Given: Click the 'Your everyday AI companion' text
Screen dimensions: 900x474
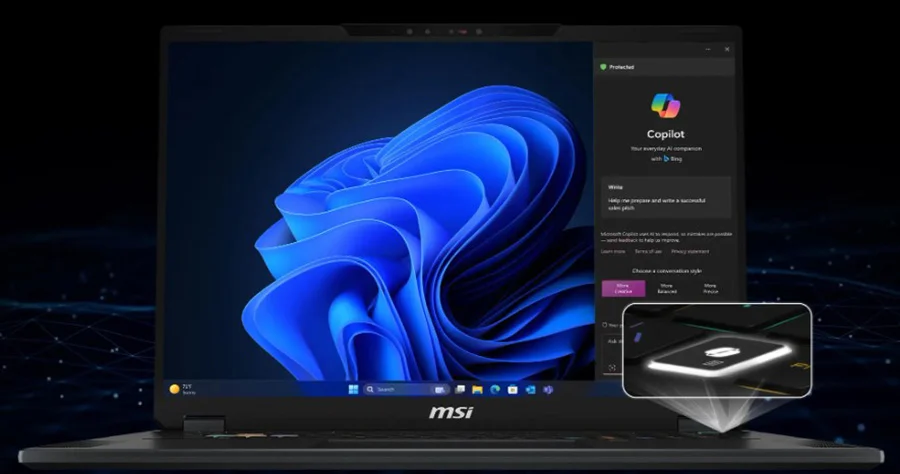Looking at the screenshot, I should point(666,148).
